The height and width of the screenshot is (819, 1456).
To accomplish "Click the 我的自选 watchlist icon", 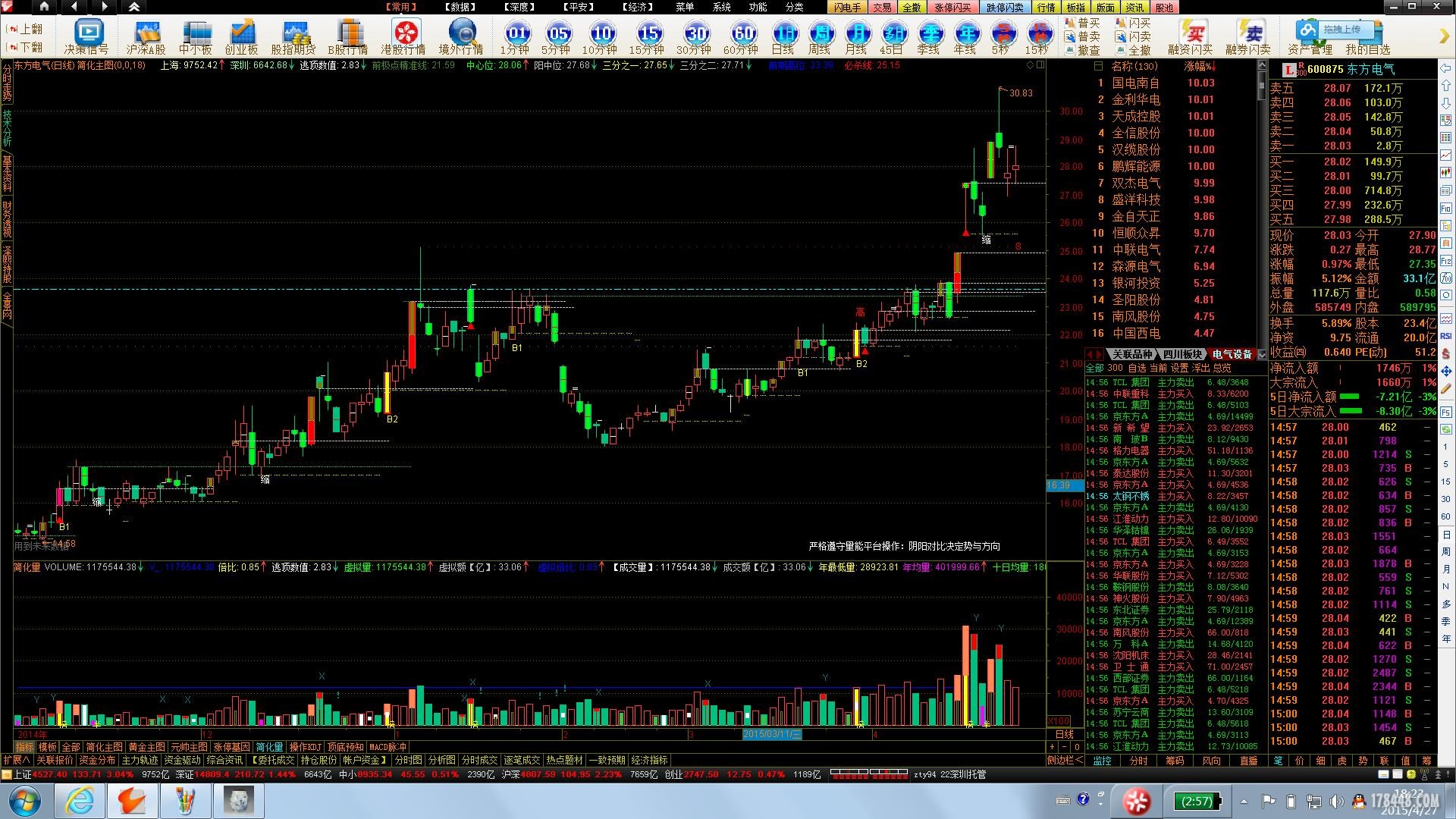I will (1367, 36).
